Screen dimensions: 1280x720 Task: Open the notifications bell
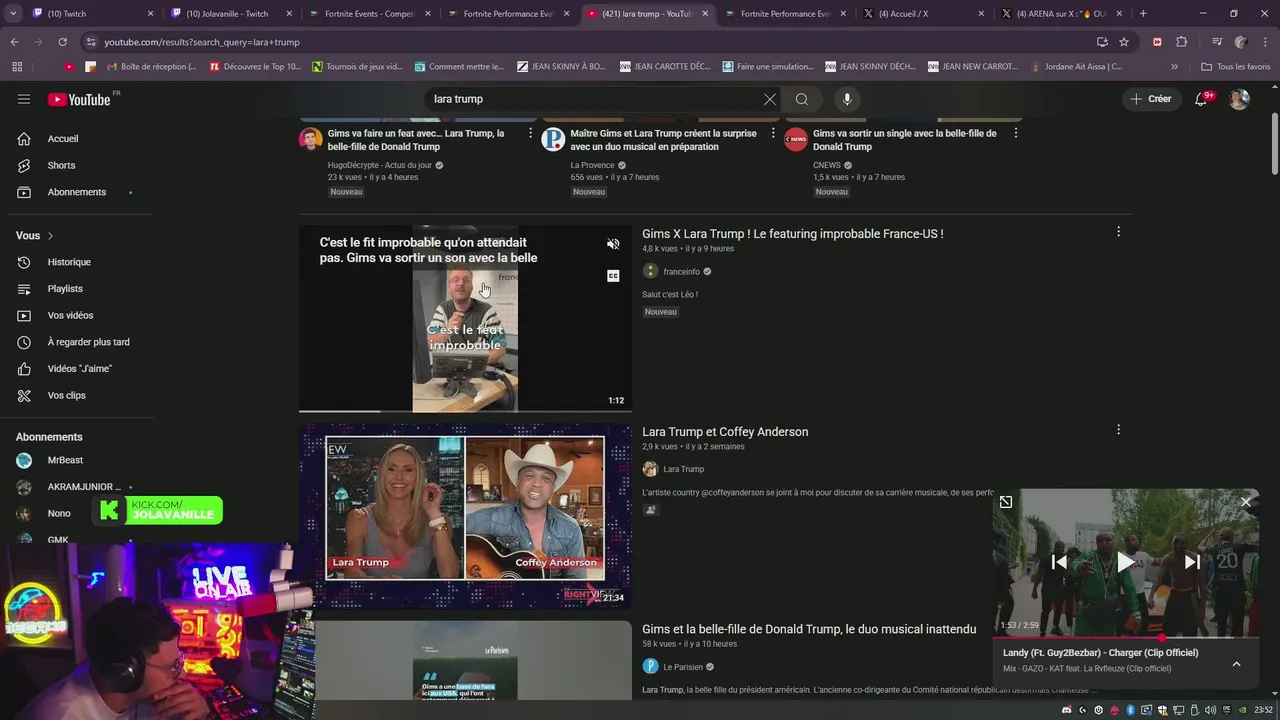click(1201, 99)
